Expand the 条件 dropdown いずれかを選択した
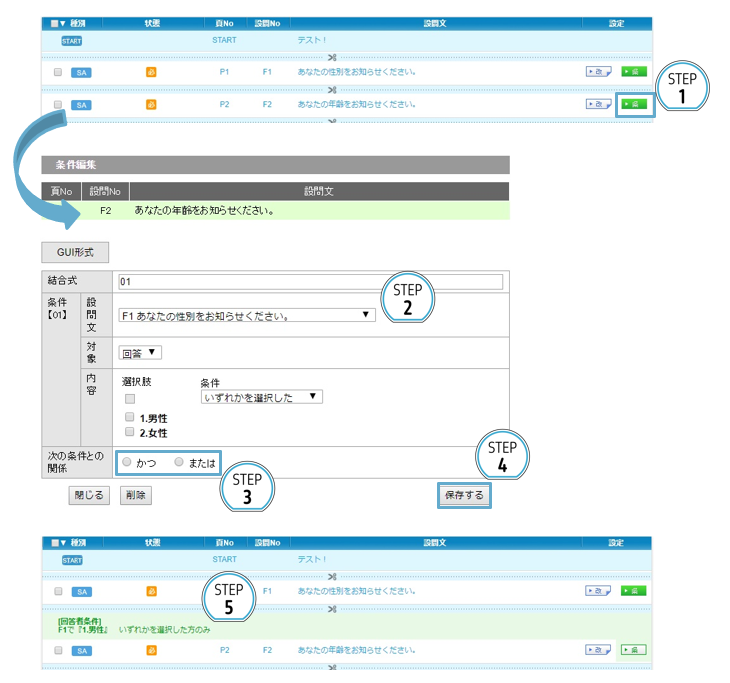730x683 pixels. coord(261,397)
